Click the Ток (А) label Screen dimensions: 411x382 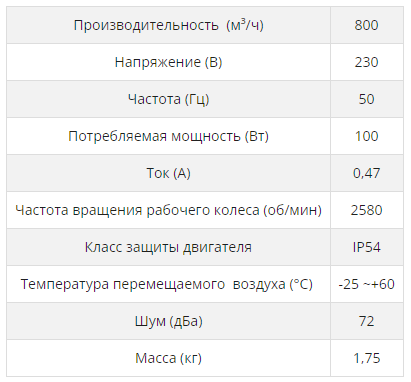[x=168, y=173]
